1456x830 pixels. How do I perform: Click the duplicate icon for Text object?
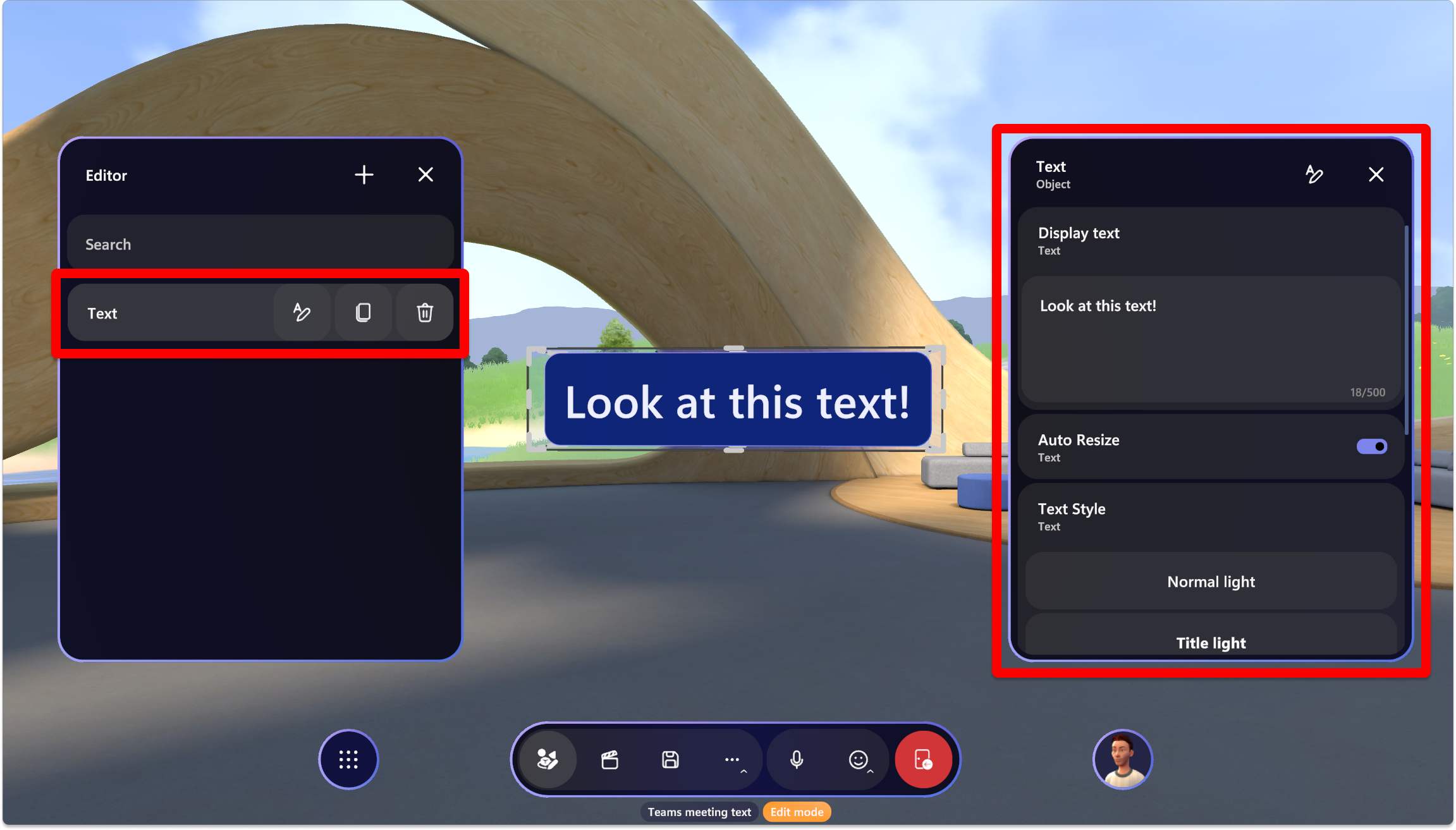pyautogui.click(x=362, y=312)
